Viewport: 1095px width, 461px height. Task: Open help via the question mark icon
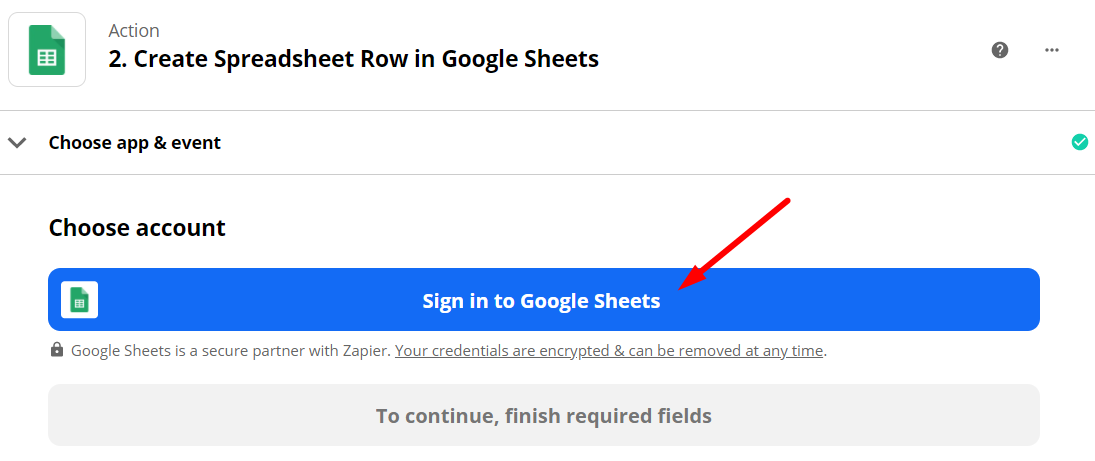pyautogui.click(x=999, y=50)
